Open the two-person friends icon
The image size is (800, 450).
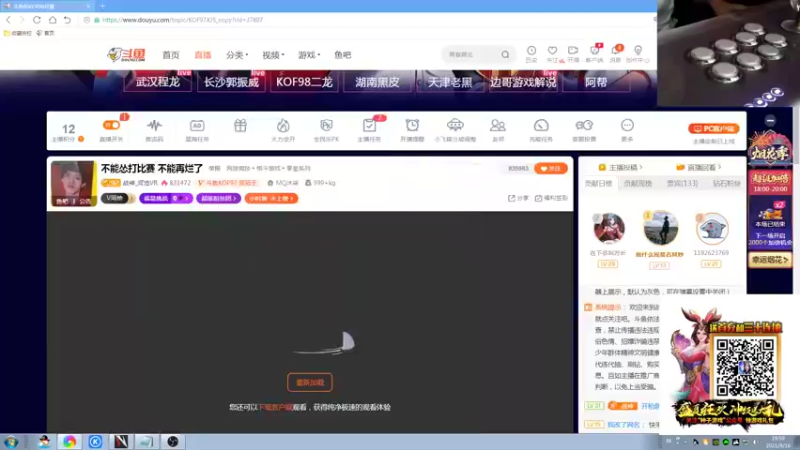[497, 126]
